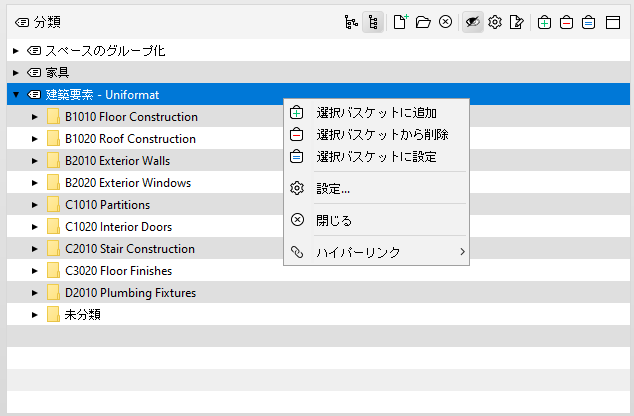
Task: Create a new classification file icon
Action: coord(401,22)
